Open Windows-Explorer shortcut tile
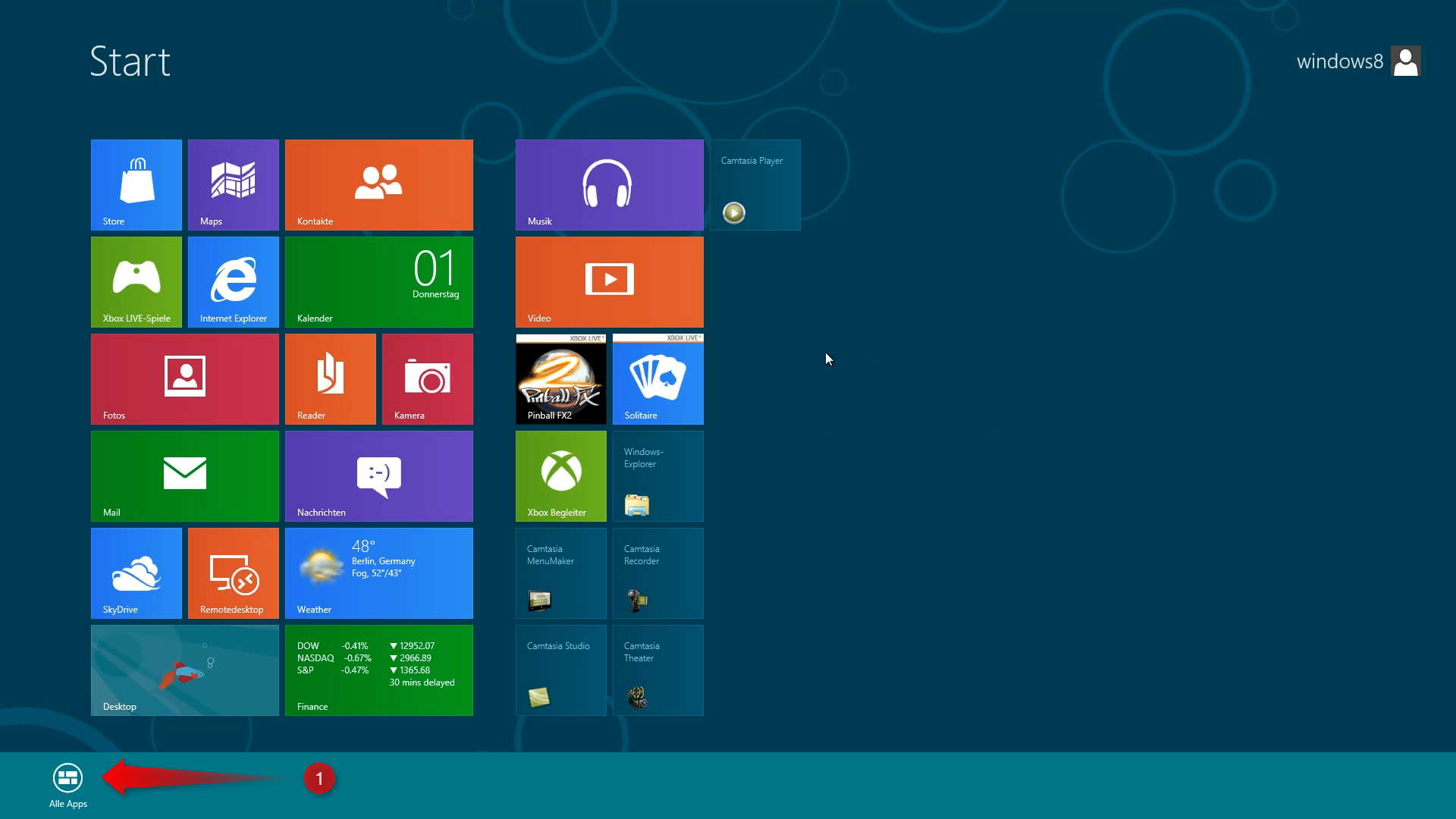Image resolution: width=1456 pixels, height=819 pixels. click(x=657, y=475)
